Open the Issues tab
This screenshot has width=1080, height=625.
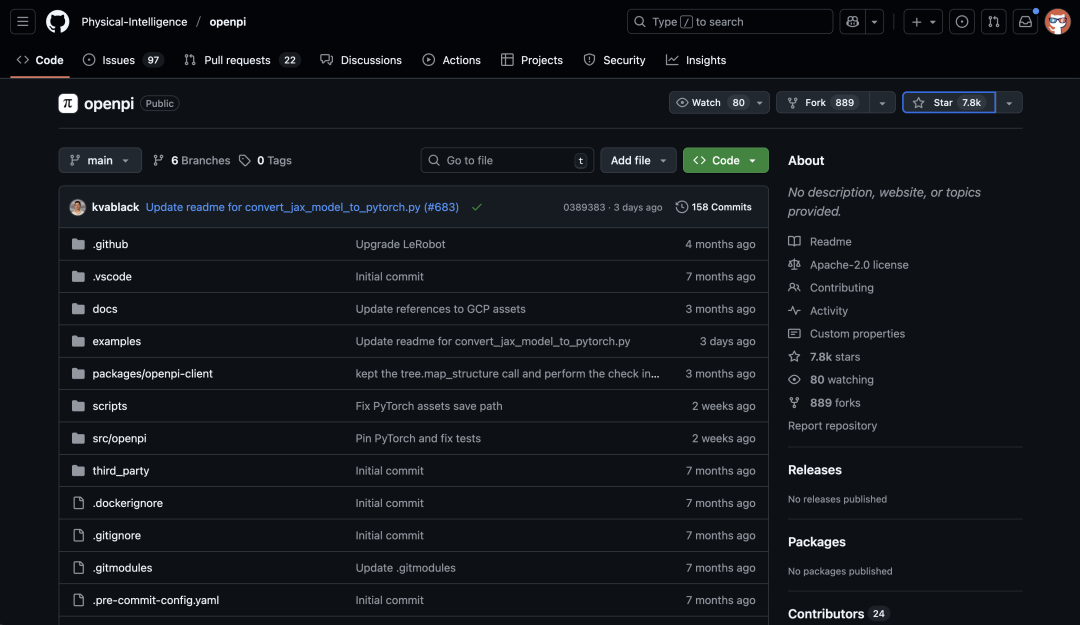click(123, 61)
